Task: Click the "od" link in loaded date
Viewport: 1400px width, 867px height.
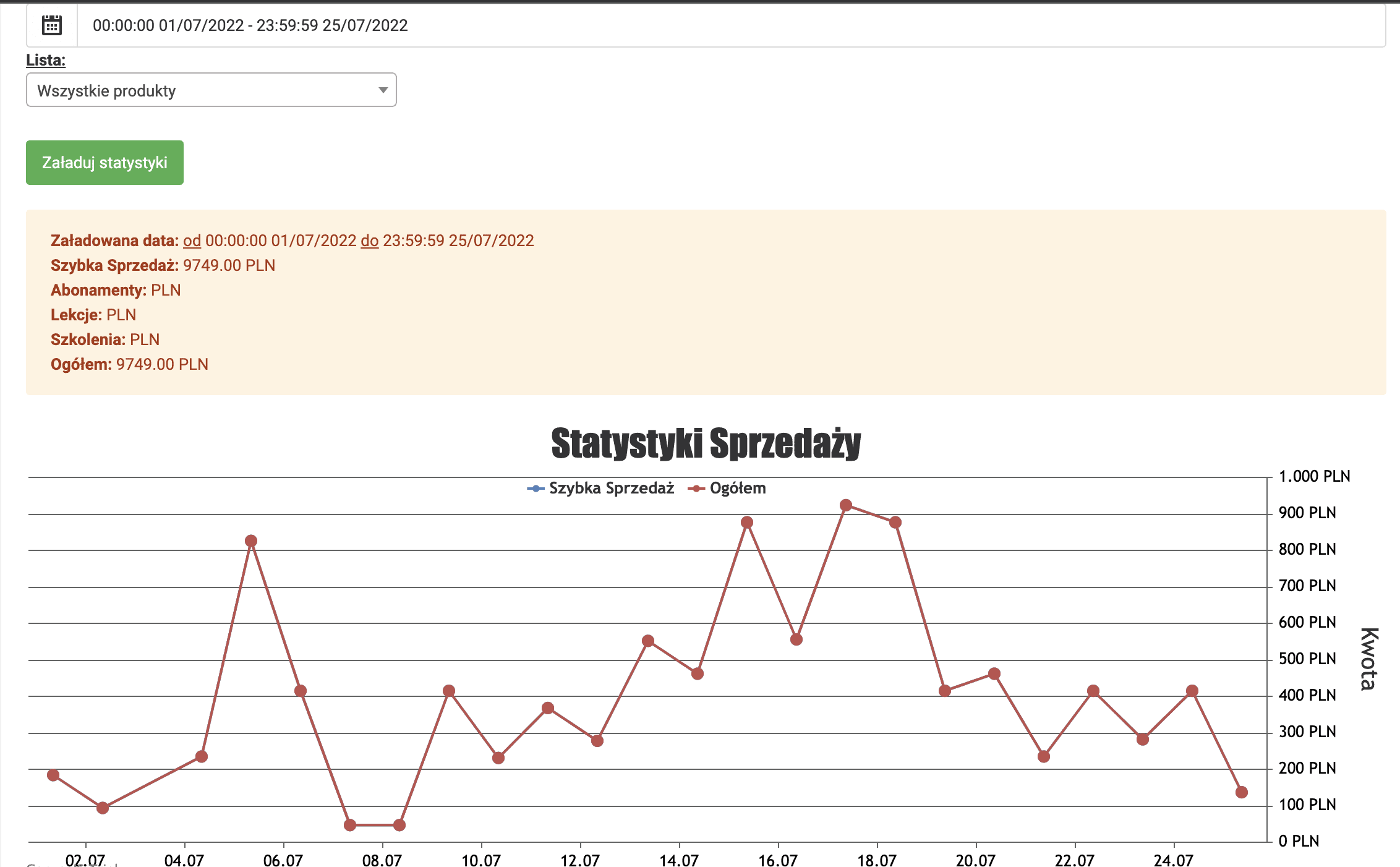Action: point(192,241)
